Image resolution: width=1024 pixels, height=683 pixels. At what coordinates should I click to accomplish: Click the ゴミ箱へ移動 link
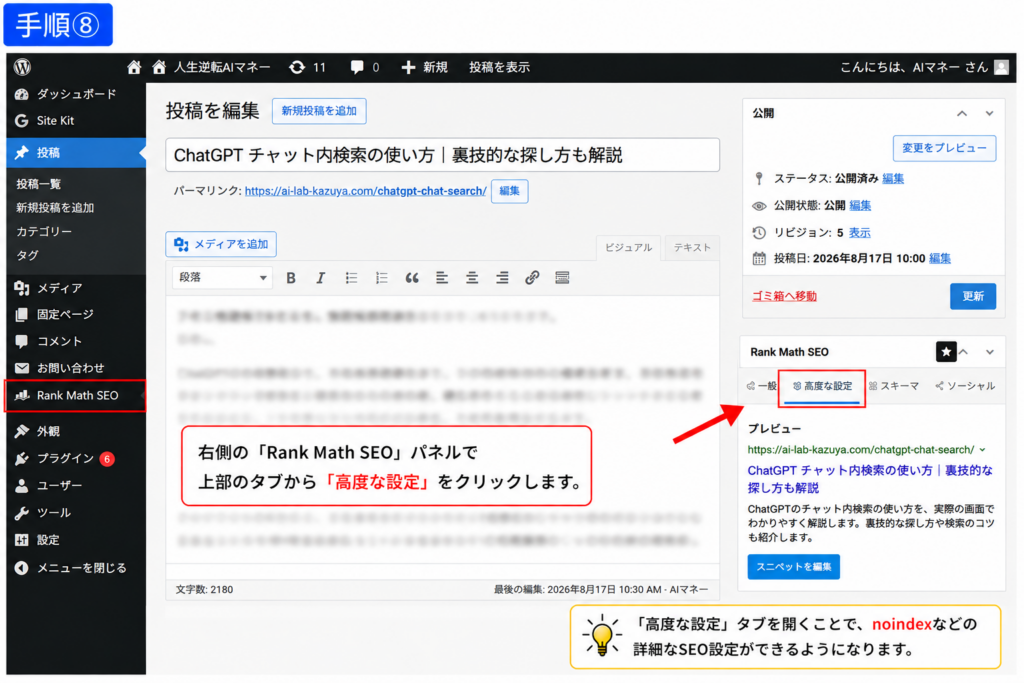coord(784,296)
